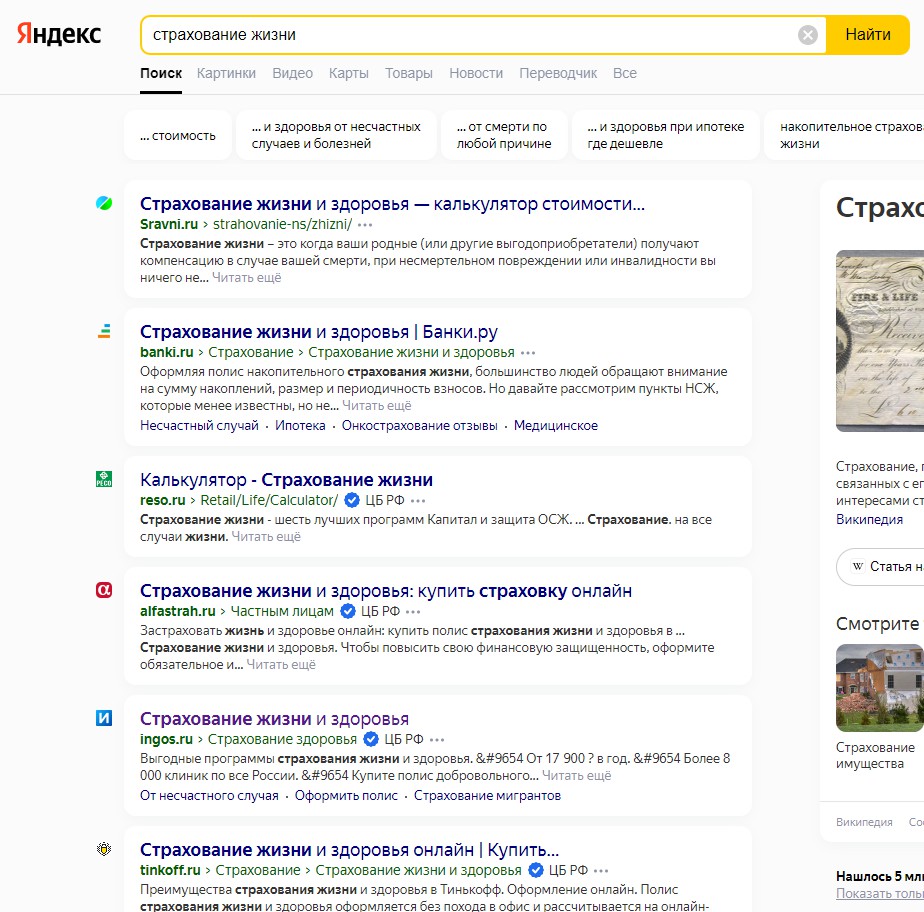Expand 'Читать ещё' in ingos.ru snippet
Screen dimensions: 924x912
[576, 775]
